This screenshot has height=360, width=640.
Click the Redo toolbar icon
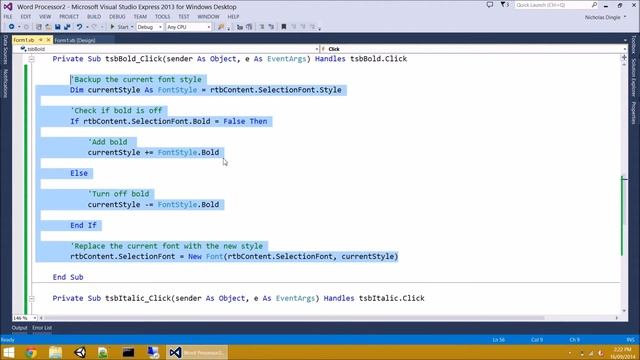pos(94,27)
